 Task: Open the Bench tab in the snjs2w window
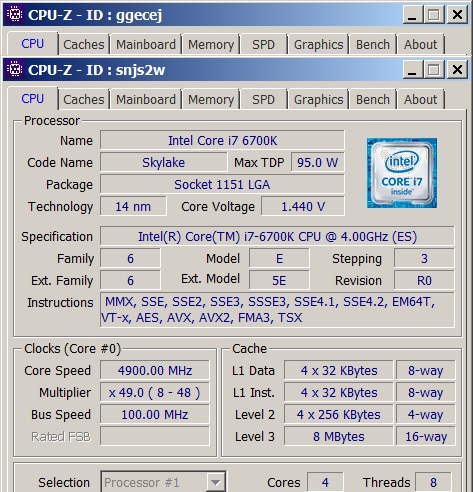pyautogui.click(x=373, y=99)
